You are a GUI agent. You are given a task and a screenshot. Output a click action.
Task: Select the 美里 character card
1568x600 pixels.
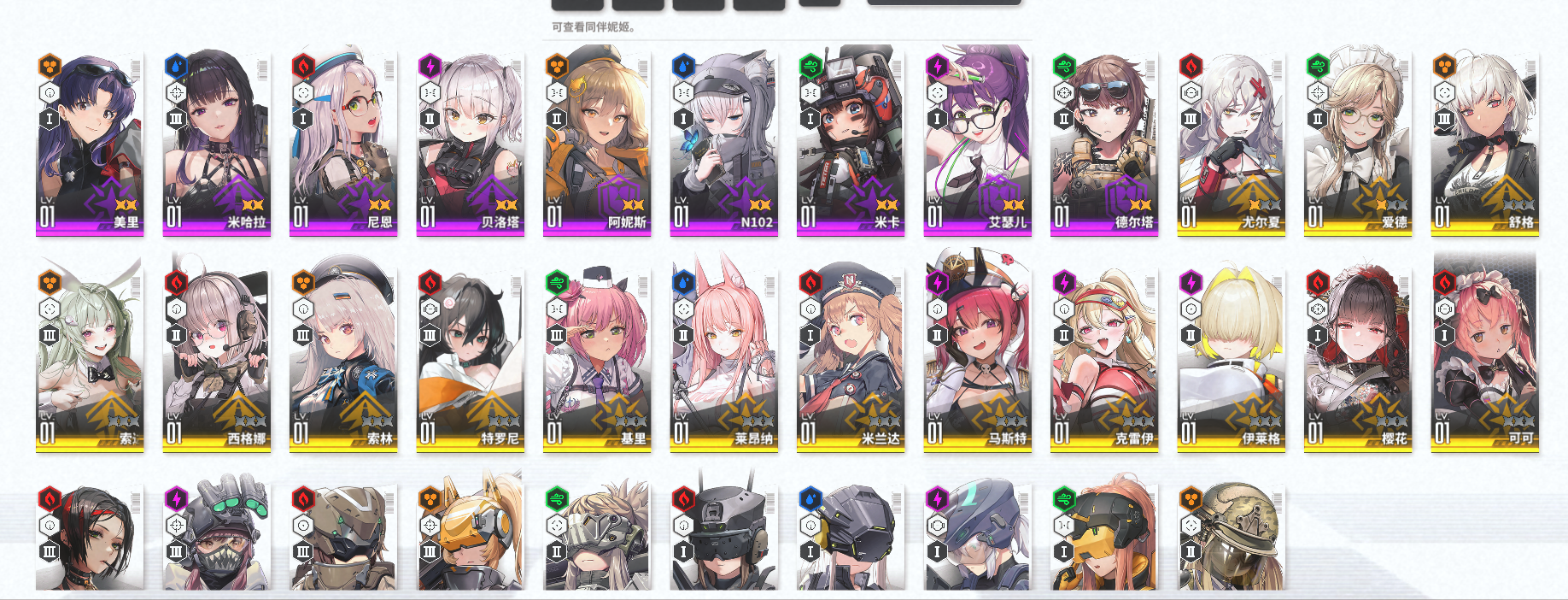tap(90, 144)
